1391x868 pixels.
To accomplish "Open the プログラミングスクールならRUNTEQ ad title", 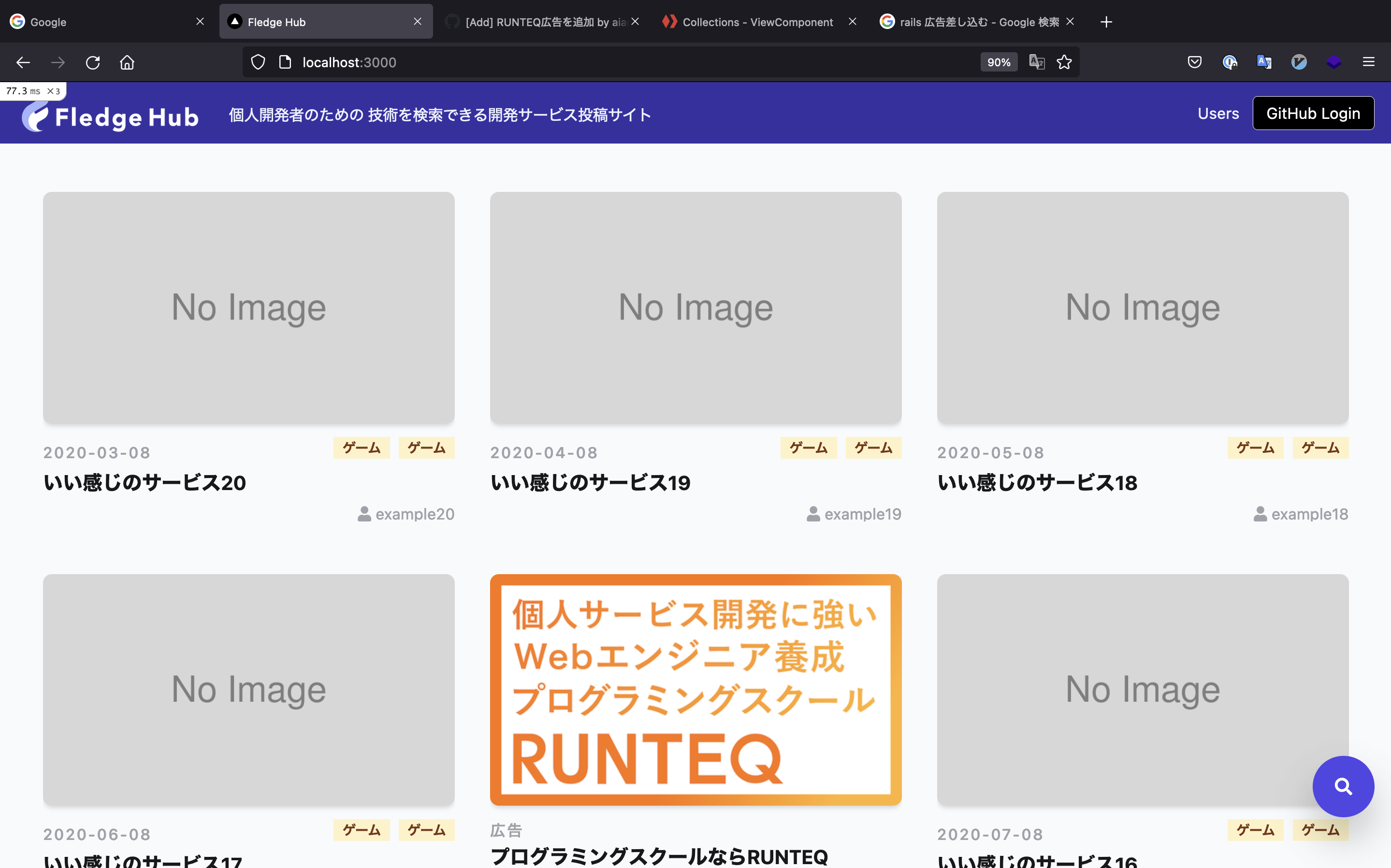I will [659, 856].
